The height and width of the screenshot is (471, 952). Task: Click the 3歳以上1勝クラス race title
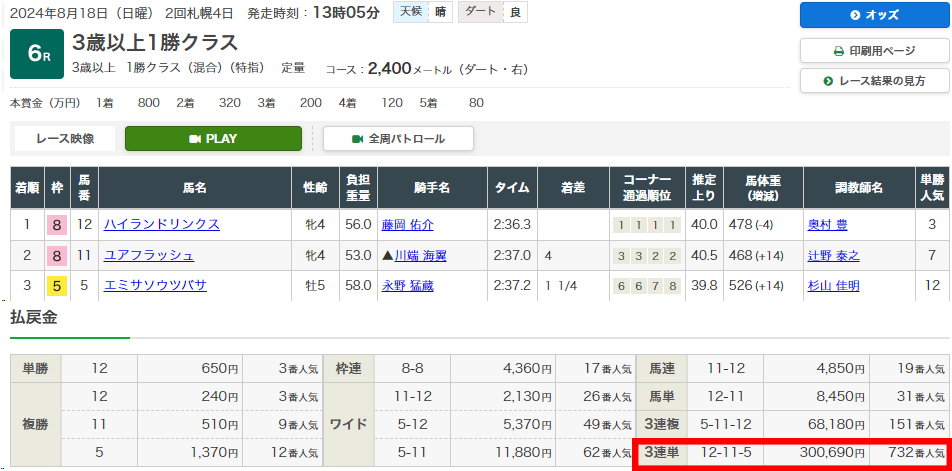pos(155,42)
